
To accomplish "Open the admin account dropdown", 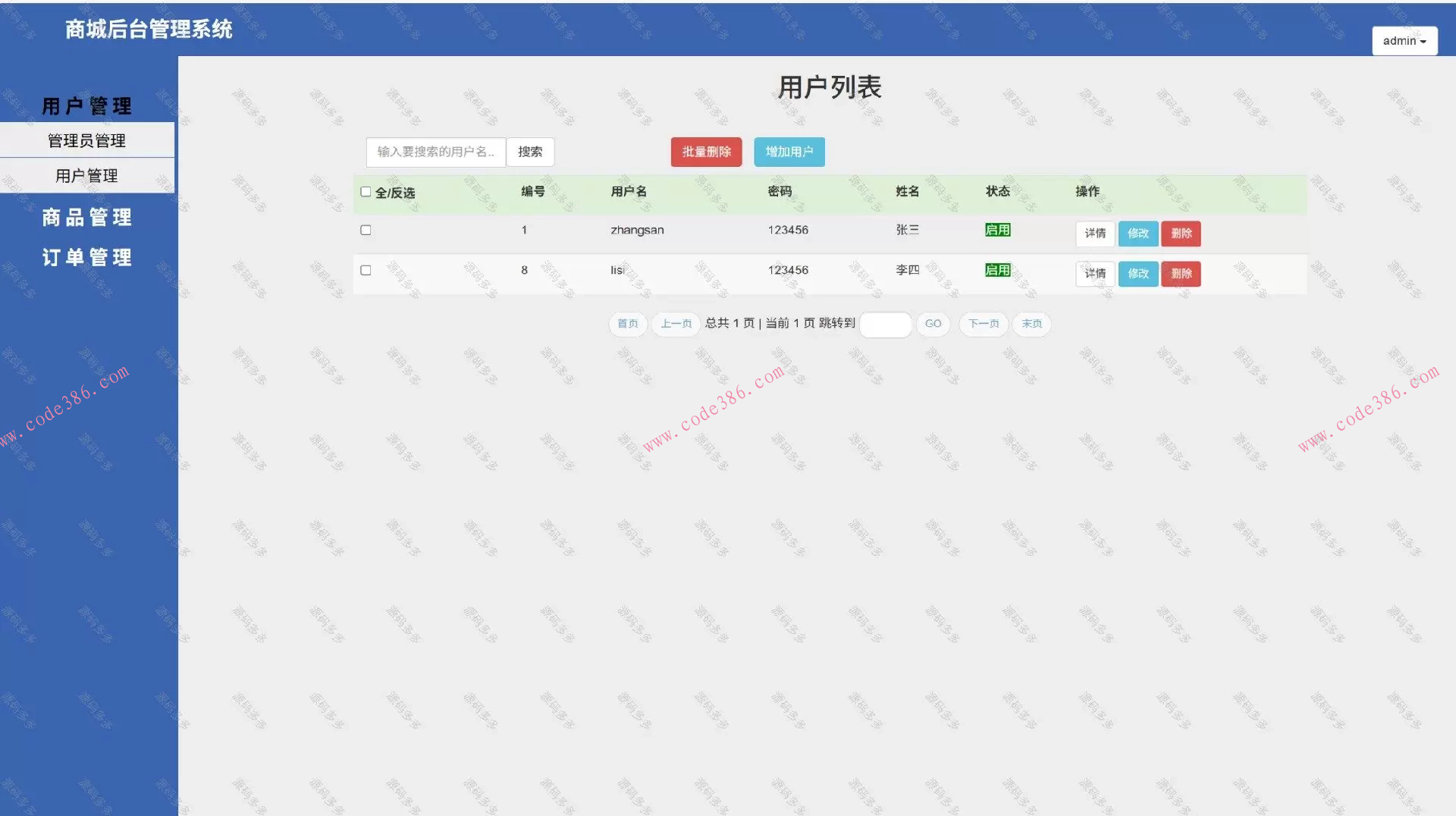I will [1404, 40].
